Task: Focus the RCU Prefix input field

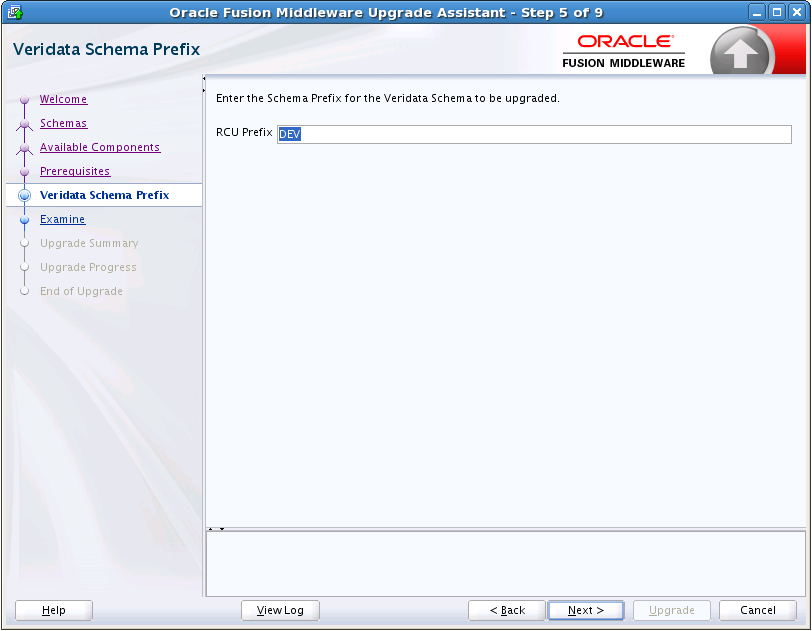Action: coord(534,134)
